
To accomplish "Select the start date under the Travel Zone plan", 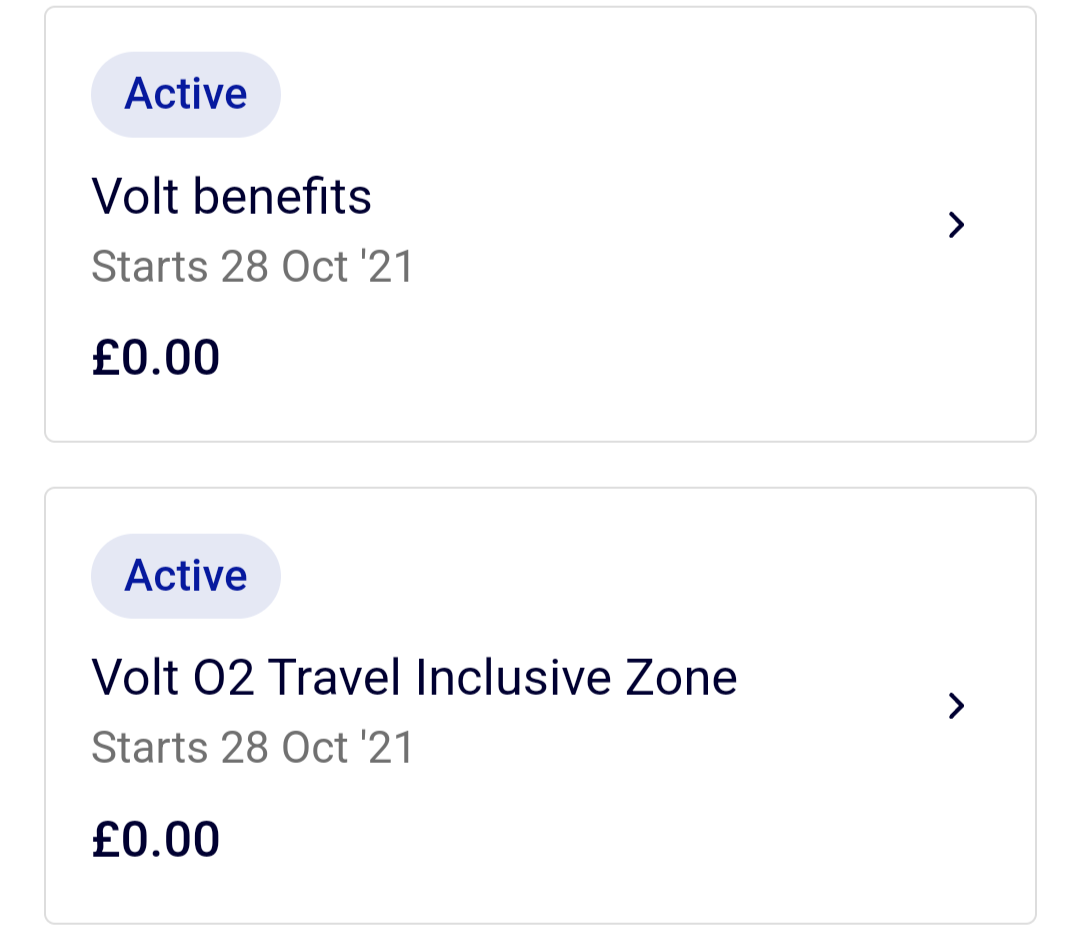I will point(252,747).
